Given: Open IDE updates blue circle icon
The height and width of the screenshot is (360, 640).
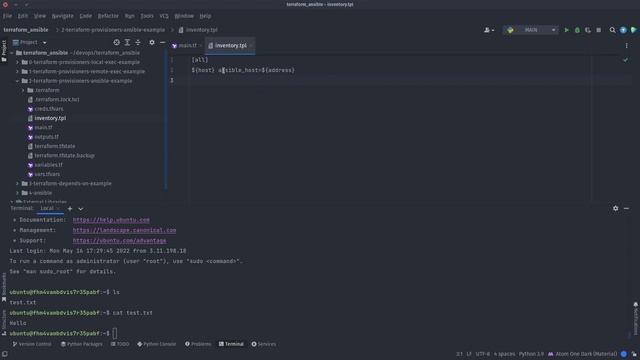Looking at the screenshot, I should click(623, 30).
